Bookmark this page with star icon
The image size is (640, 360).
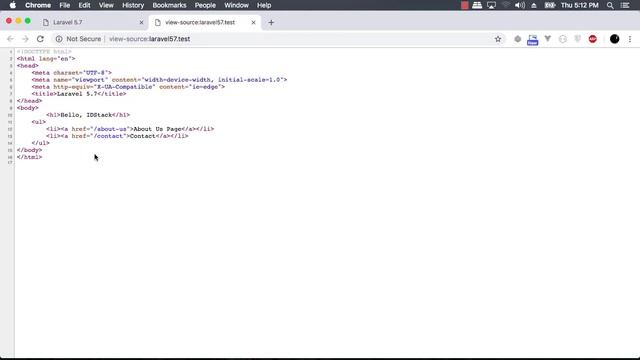498,39
